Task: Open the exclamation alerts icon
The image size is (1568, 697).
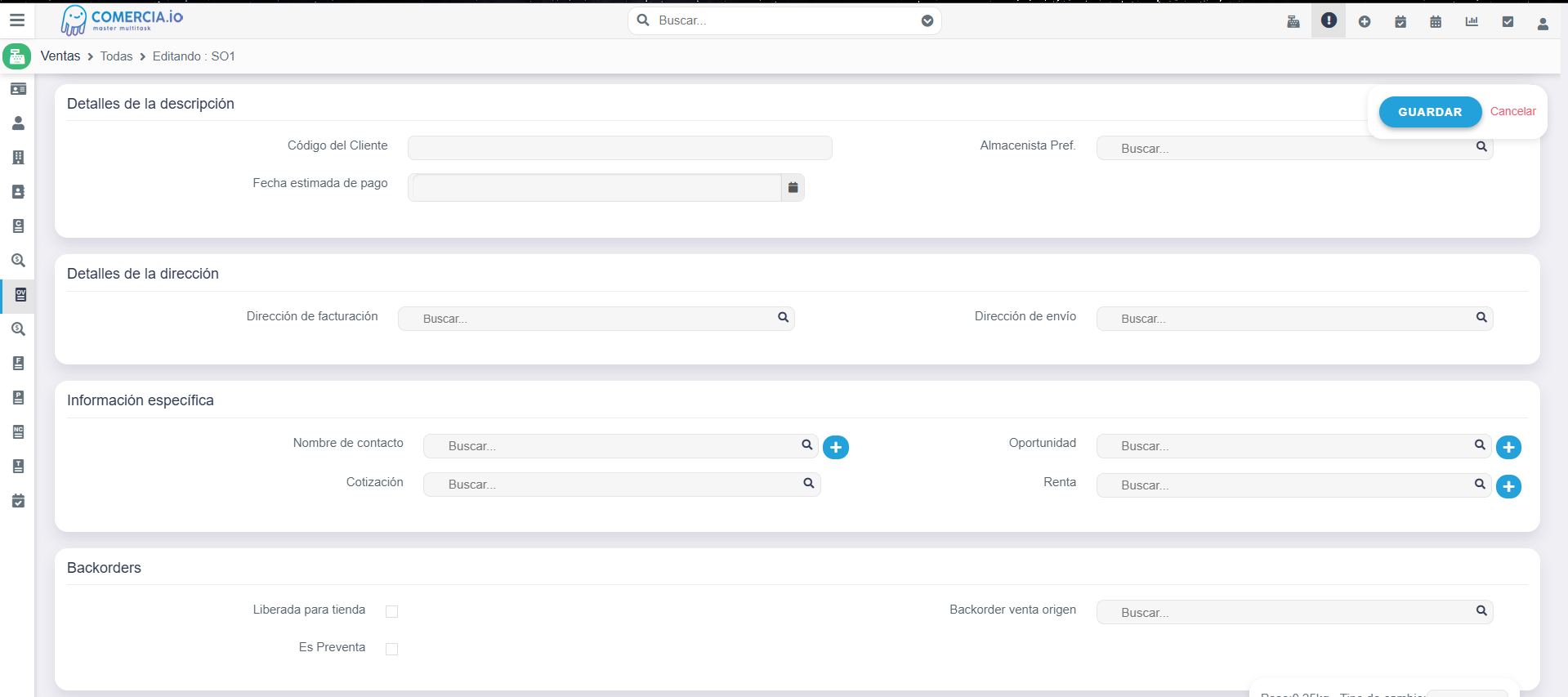Action: (1329, 20)
